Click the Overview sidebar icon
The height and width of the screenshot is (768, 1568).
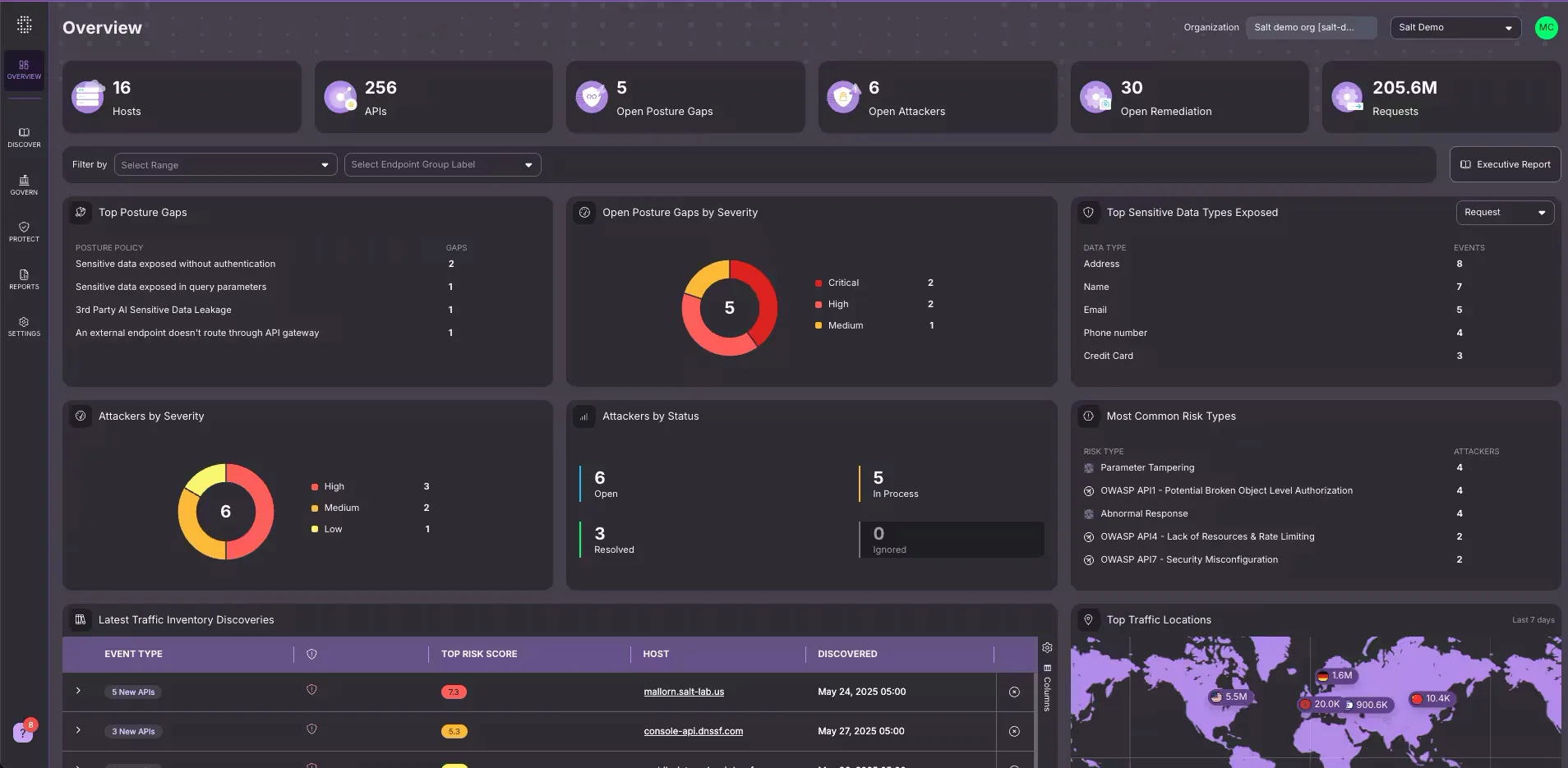pos(24,70)
